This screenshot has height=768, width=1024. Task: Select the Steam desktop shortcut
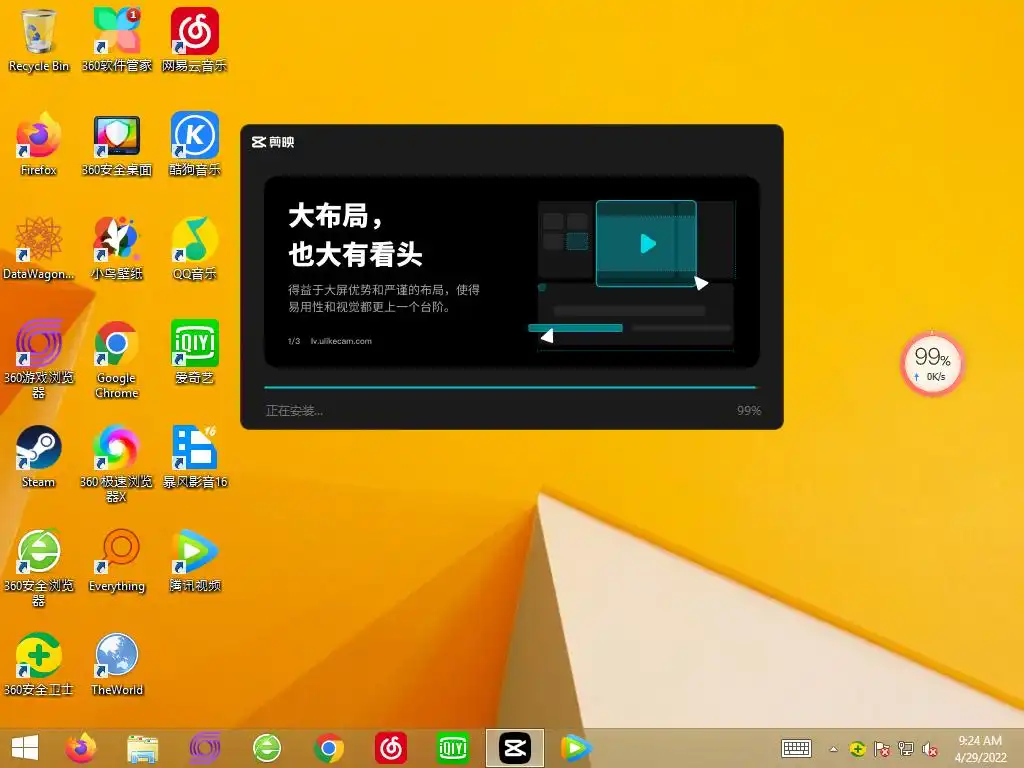pos(39,456)
